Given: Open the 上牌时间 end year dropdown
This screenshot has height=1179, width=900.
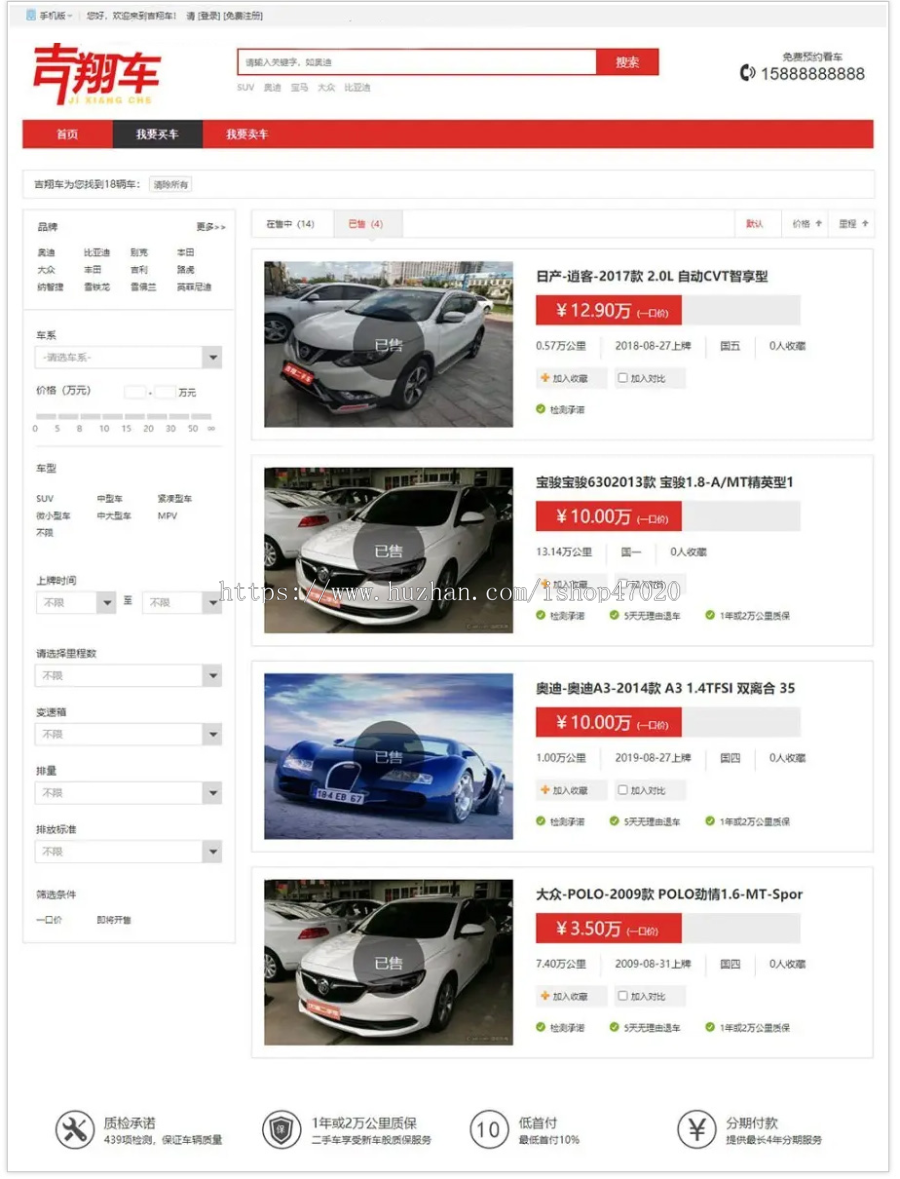Looking at the screenshot, I should pos(182,602).
